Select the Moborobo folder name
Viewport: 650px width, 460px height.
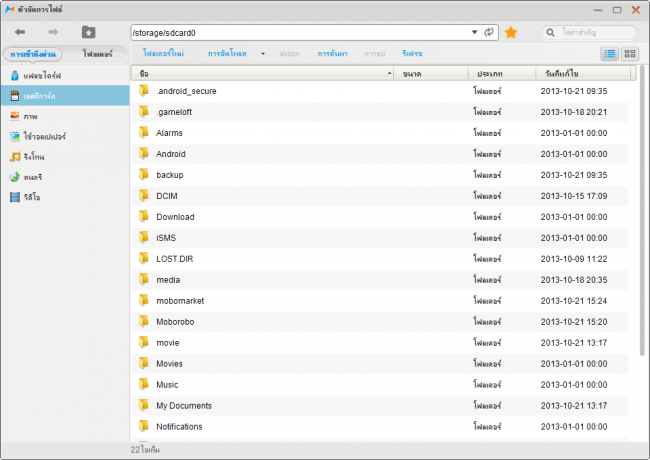(x=175, y=322)
